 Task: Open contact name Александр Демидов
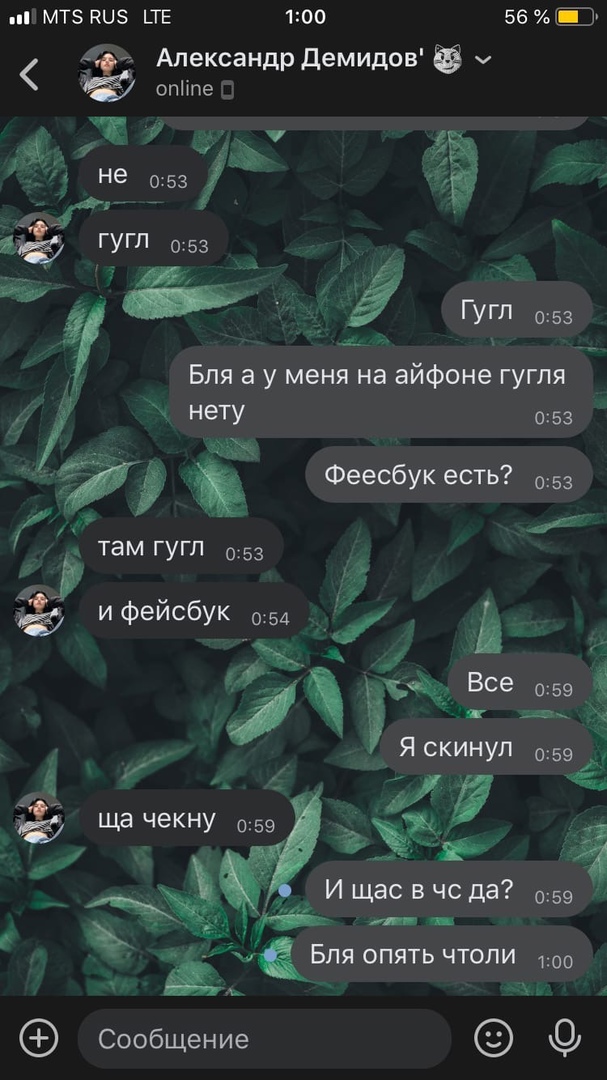(x=290, y=59)
